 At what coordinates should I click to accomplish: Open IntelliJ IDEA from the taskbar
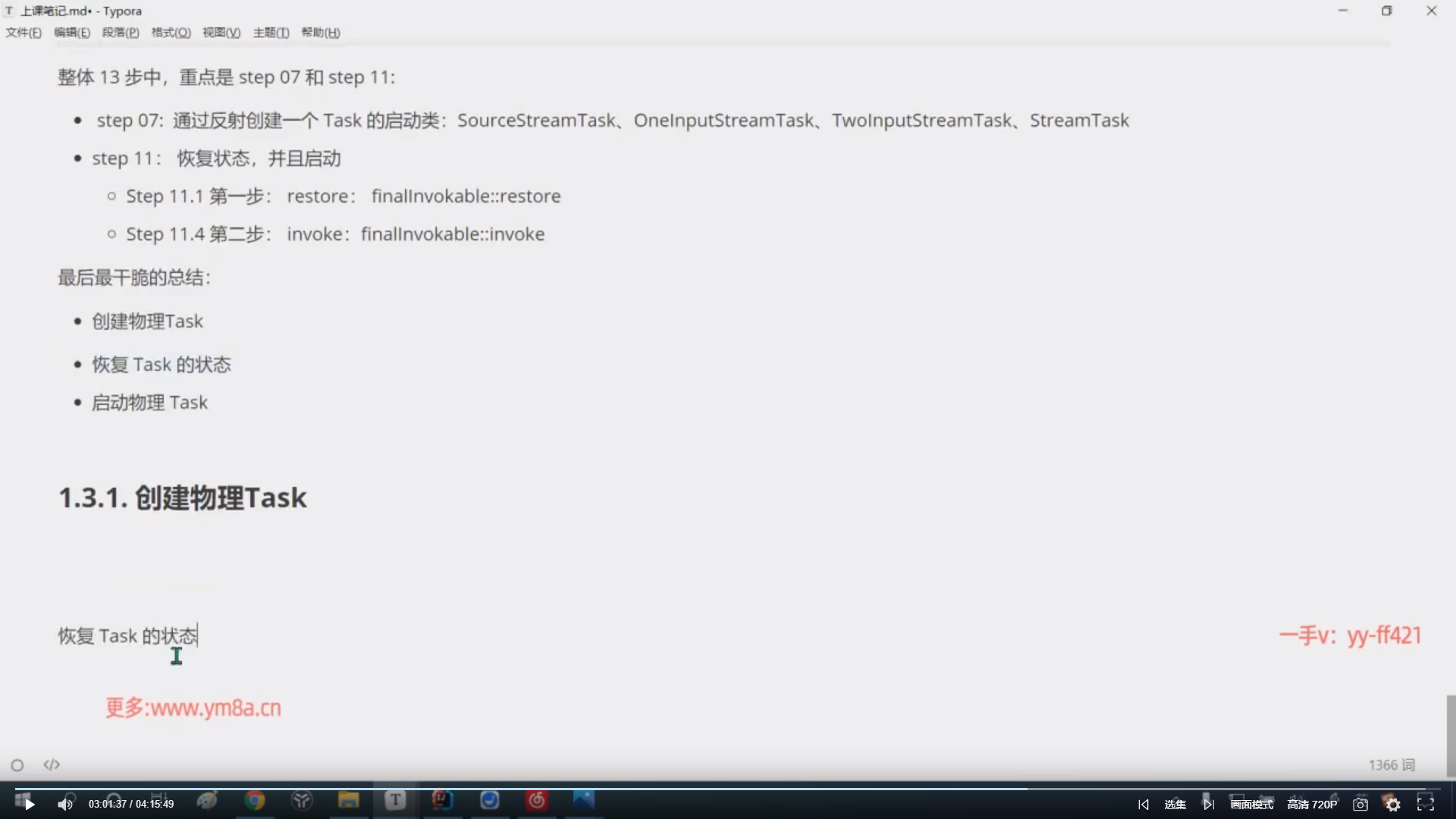pyautogui.click(x=442, y=800)
